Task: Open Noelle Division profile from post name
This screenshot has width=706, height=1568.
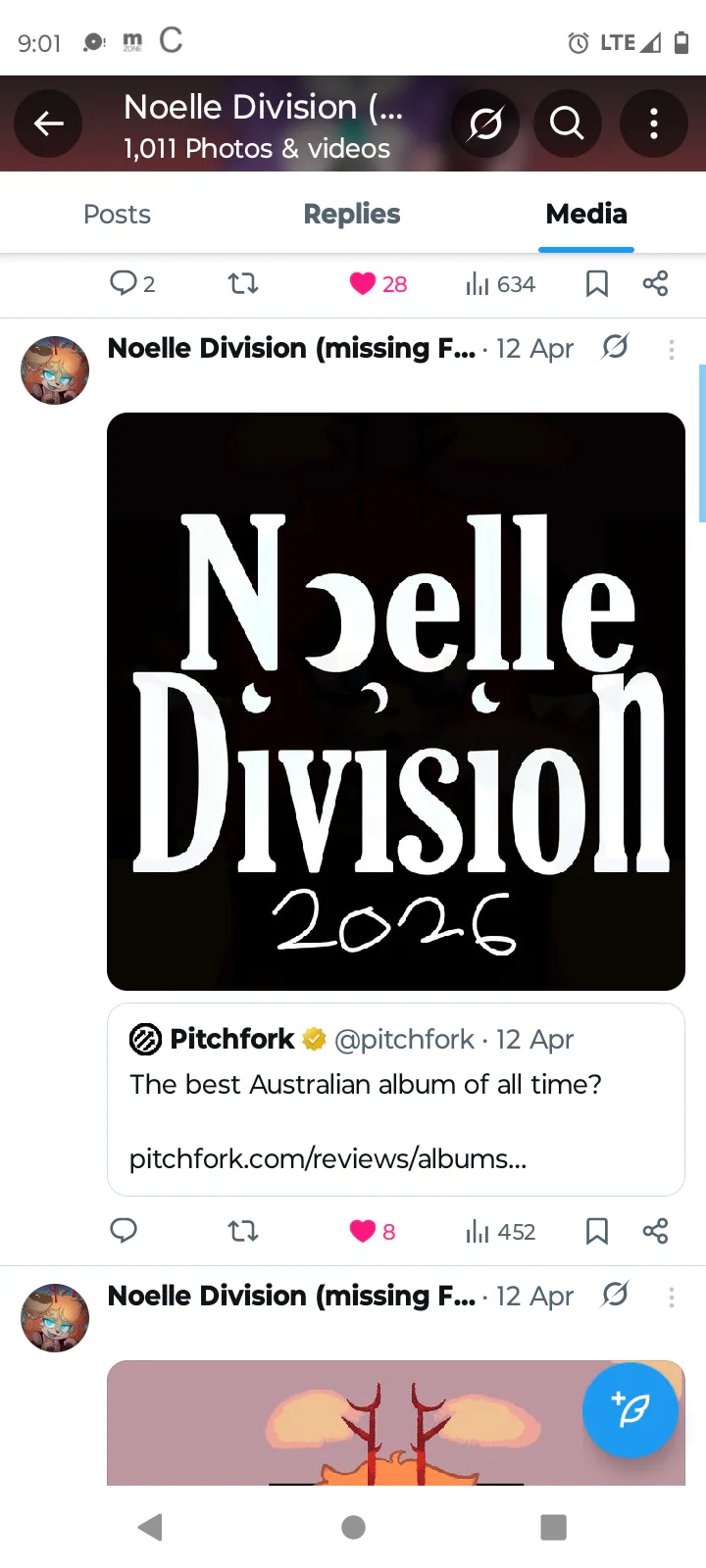Action: click(290, 349)
